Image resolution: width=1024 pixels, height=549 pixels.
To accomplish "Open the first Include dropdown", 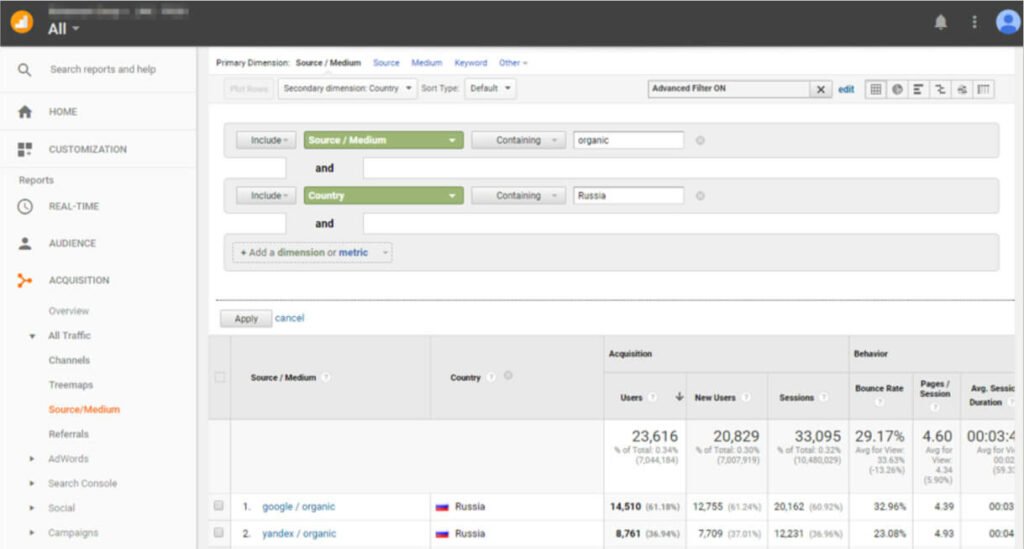I will (x=266, y=140).
